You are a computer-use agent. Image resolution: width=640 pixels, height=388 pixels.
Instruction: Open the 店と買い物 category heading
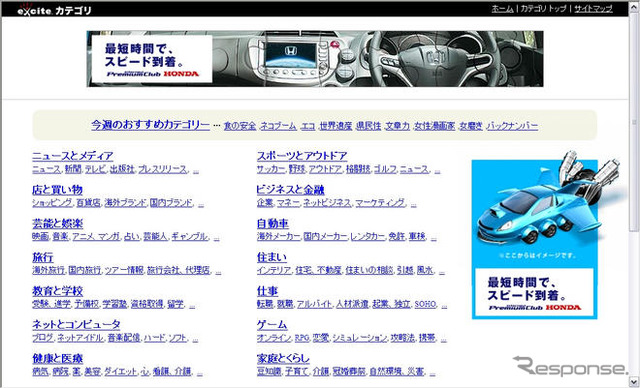pos(58,190)
